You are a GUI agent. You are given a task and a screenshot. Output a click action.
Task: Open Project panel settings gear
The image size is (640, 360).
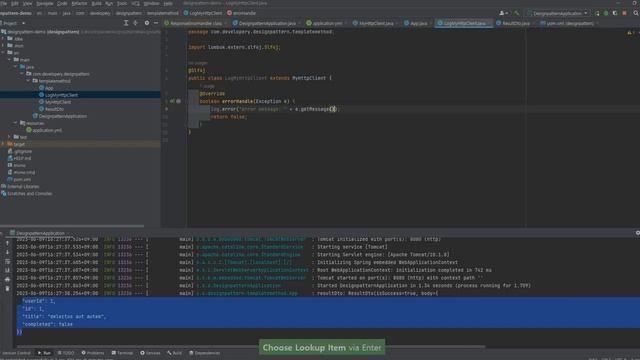click(x=147, y=23)
